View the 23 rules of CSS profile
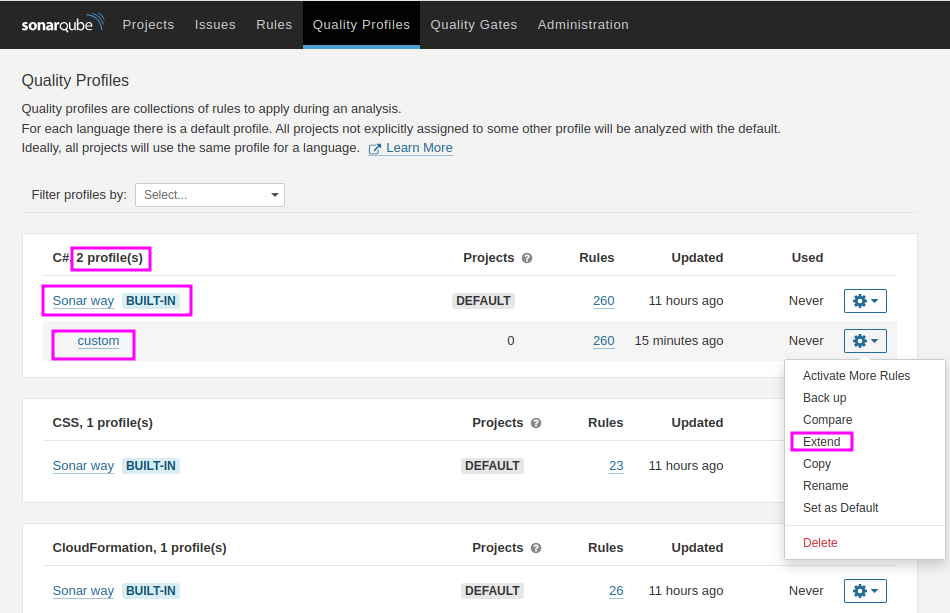Image resolution: width=950 pixels, height=613 pixels. click(x=616, y=466)
